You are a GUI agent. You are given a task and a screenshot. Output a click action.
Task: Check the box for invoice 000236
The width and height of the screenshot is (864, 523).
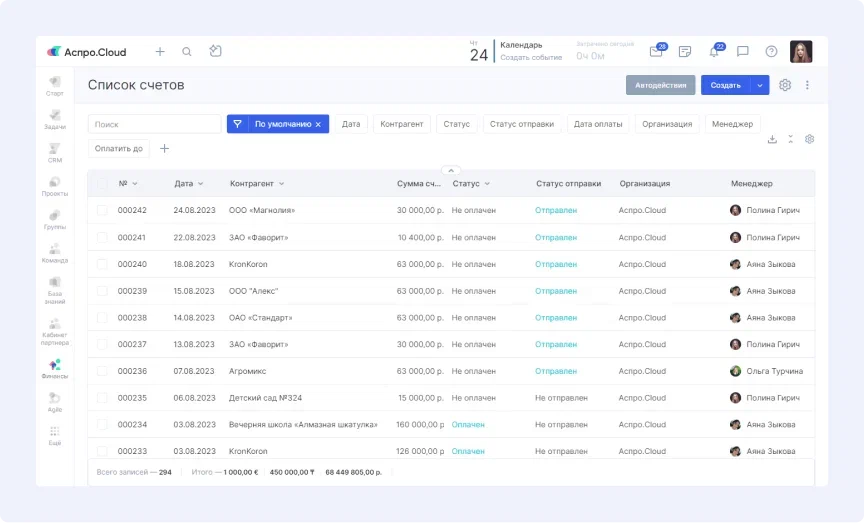[102, 371]
